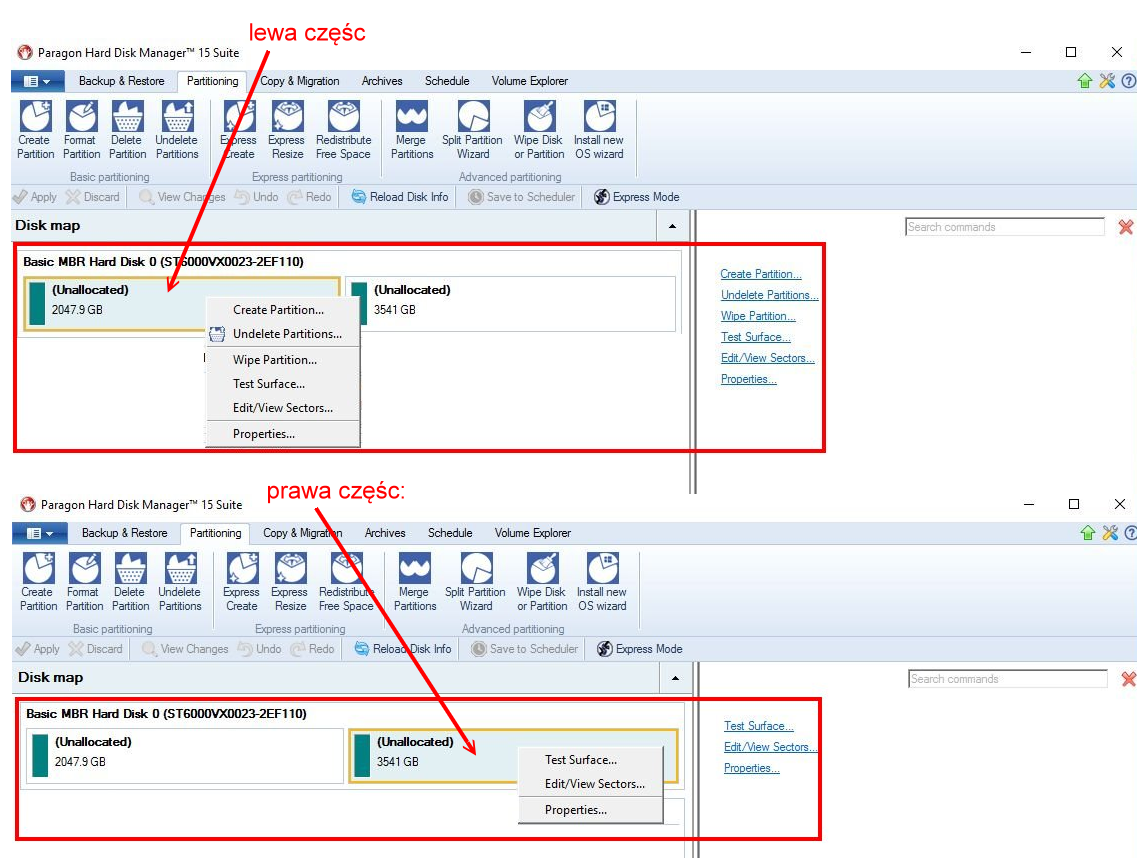Click View Changes in lower window
Screen dimensions: 1137x858
click(186, 649)
